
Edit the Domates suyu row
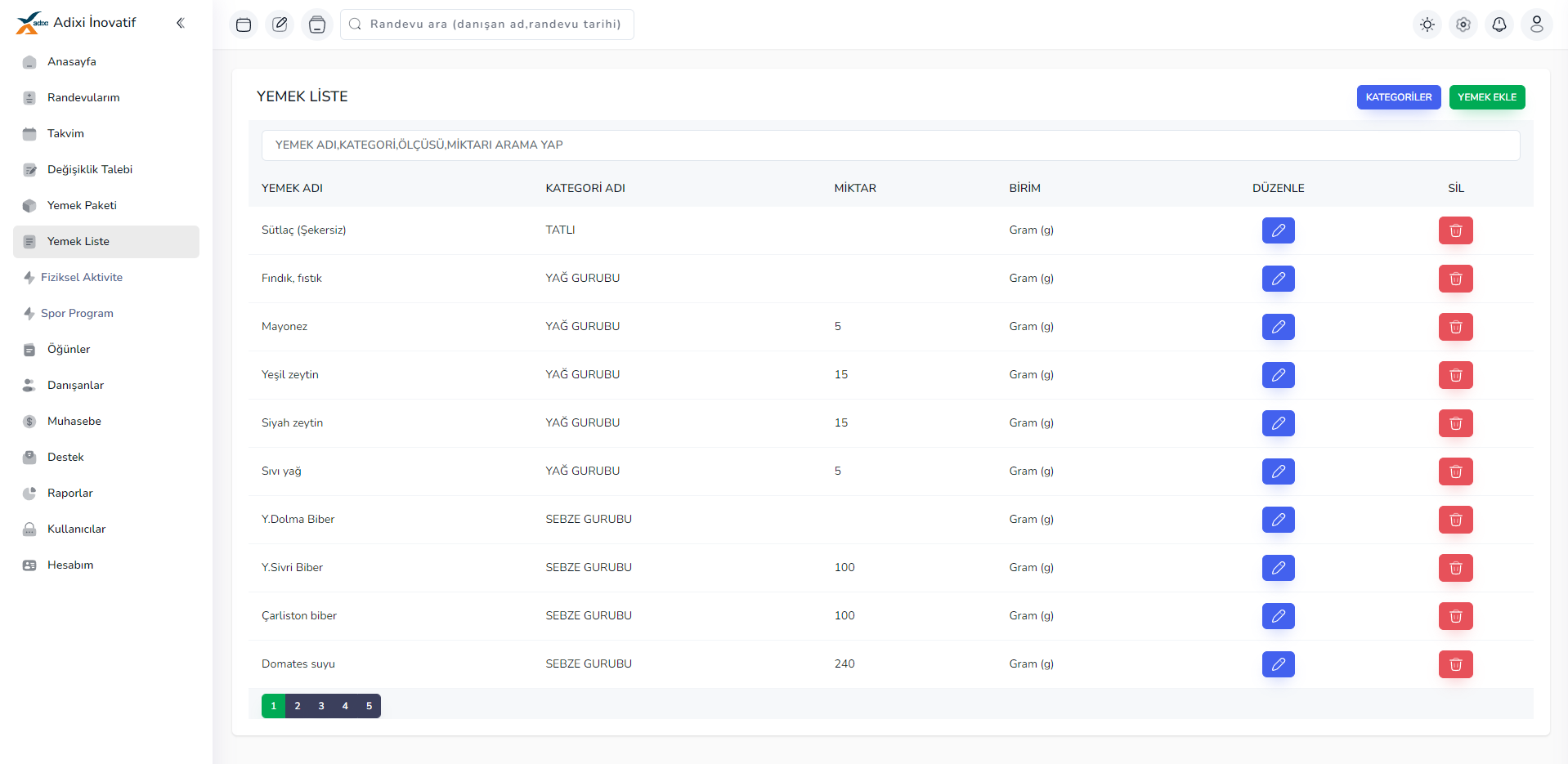pos(1279,664)
